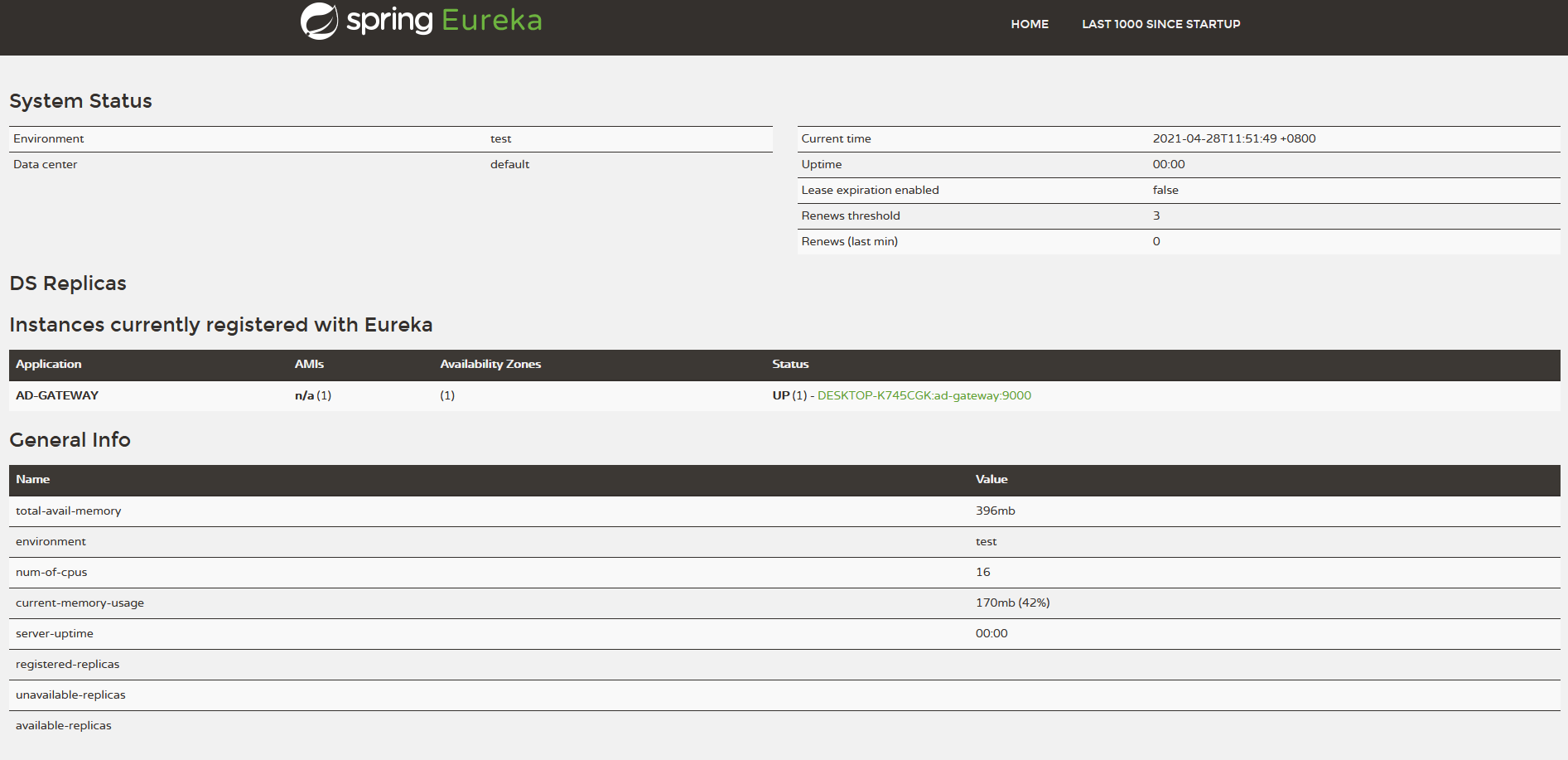Click the Status column header
Image resolution: width=1568 pixels, height=760 pixels.
[x=790, y=364]
